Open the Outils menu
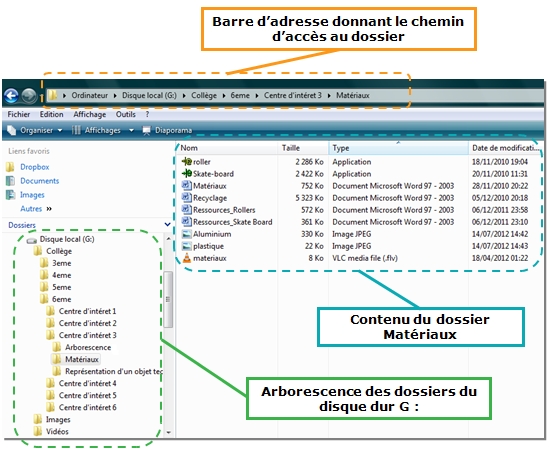Viewport: 551px width, 457px height. click(125, 115)
